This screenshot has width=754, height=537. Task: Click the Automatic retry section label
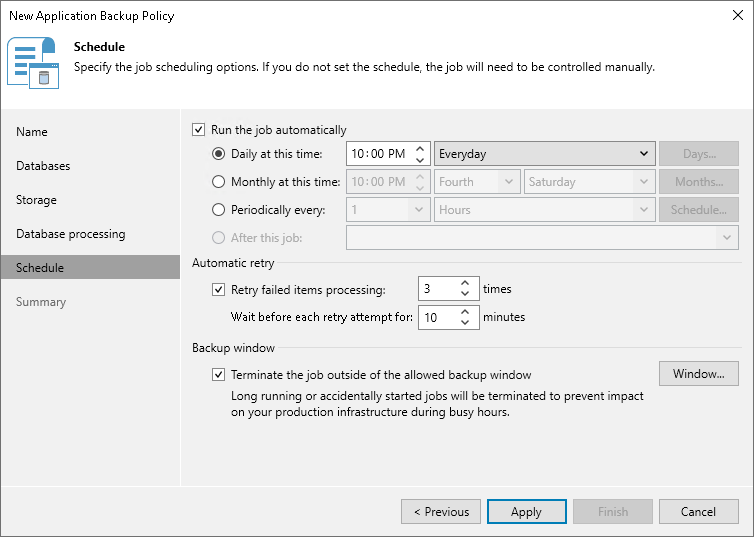click(233, 263)
